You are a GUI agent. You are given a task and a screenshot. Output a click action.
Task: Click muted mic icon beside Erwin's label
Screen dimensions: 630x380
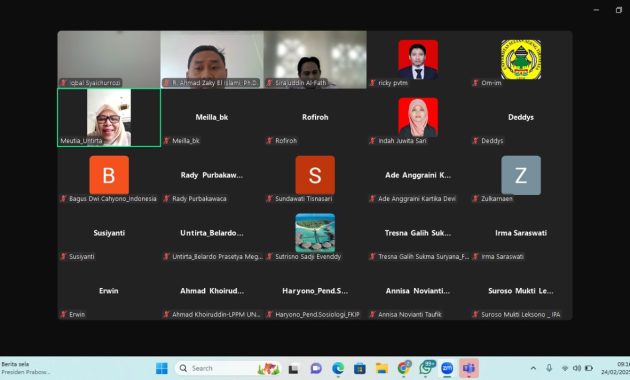(63, 314)
